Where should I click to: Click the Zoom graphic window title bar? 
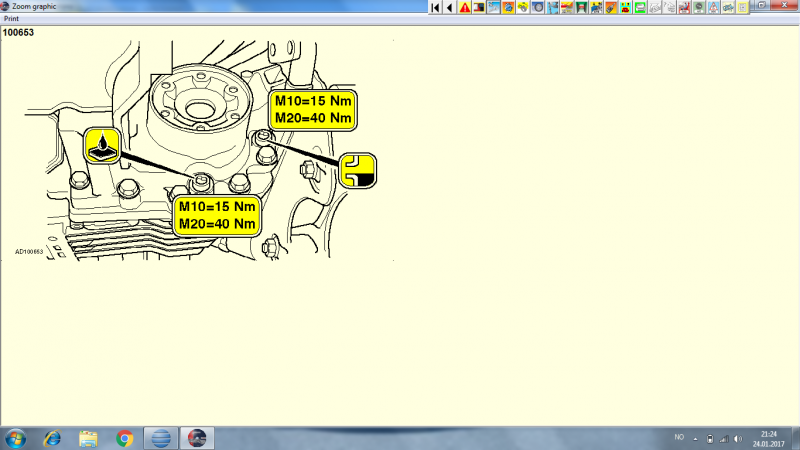(200, 6)
